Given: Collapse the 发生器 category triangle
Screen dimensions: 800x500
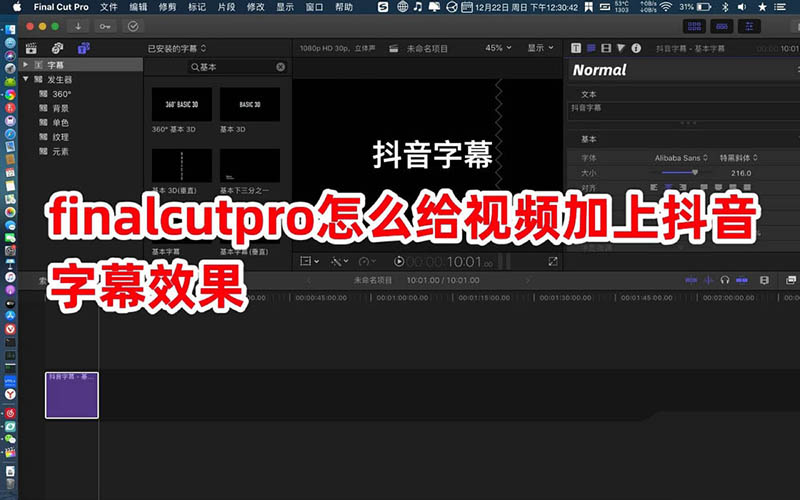Looking at the screenshot, I should pyautogui.click(x=26, y=79).
